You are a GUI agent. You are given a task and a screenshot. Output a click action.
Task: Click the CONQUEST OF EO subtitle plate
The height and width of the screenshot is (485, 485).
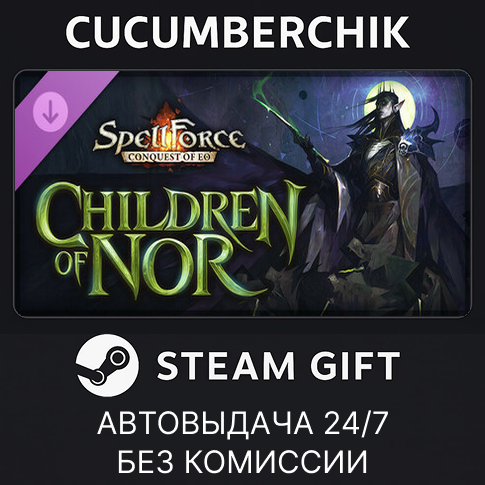tap(170, 156)
